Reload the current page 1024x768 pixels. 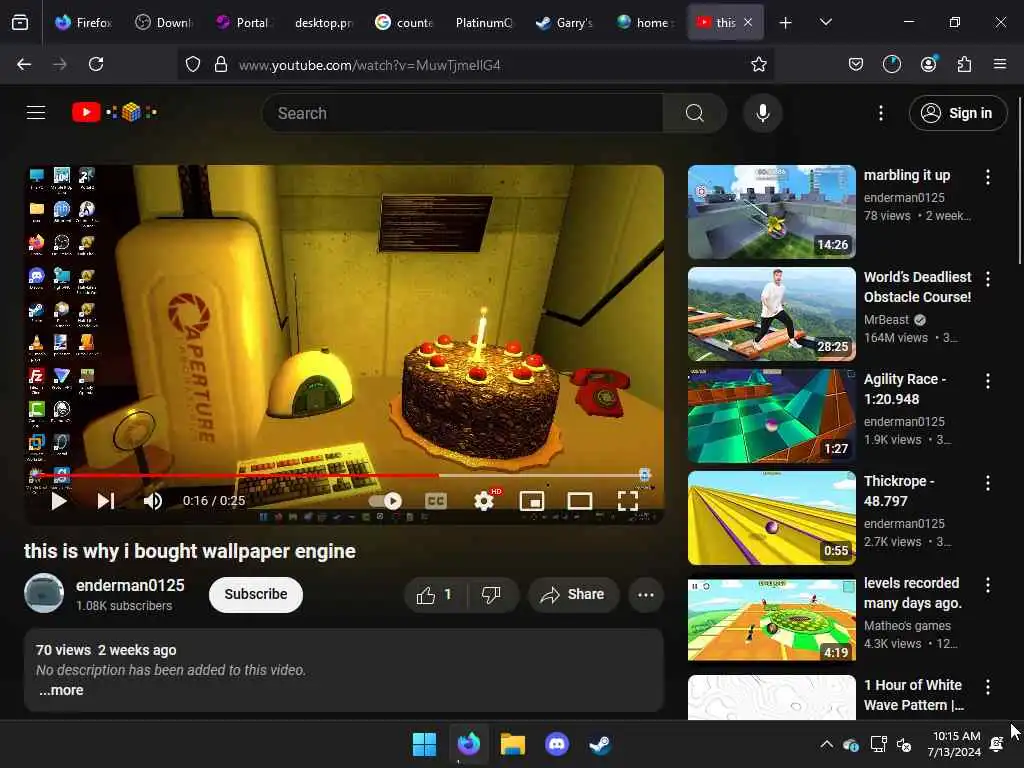96,64
